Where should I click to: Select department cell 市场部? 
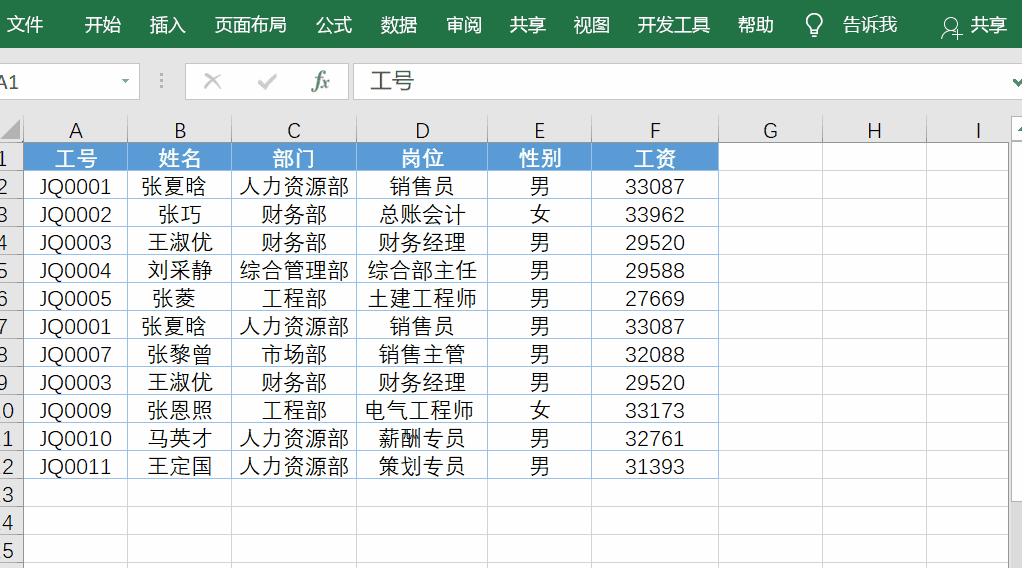click(294, 354)
